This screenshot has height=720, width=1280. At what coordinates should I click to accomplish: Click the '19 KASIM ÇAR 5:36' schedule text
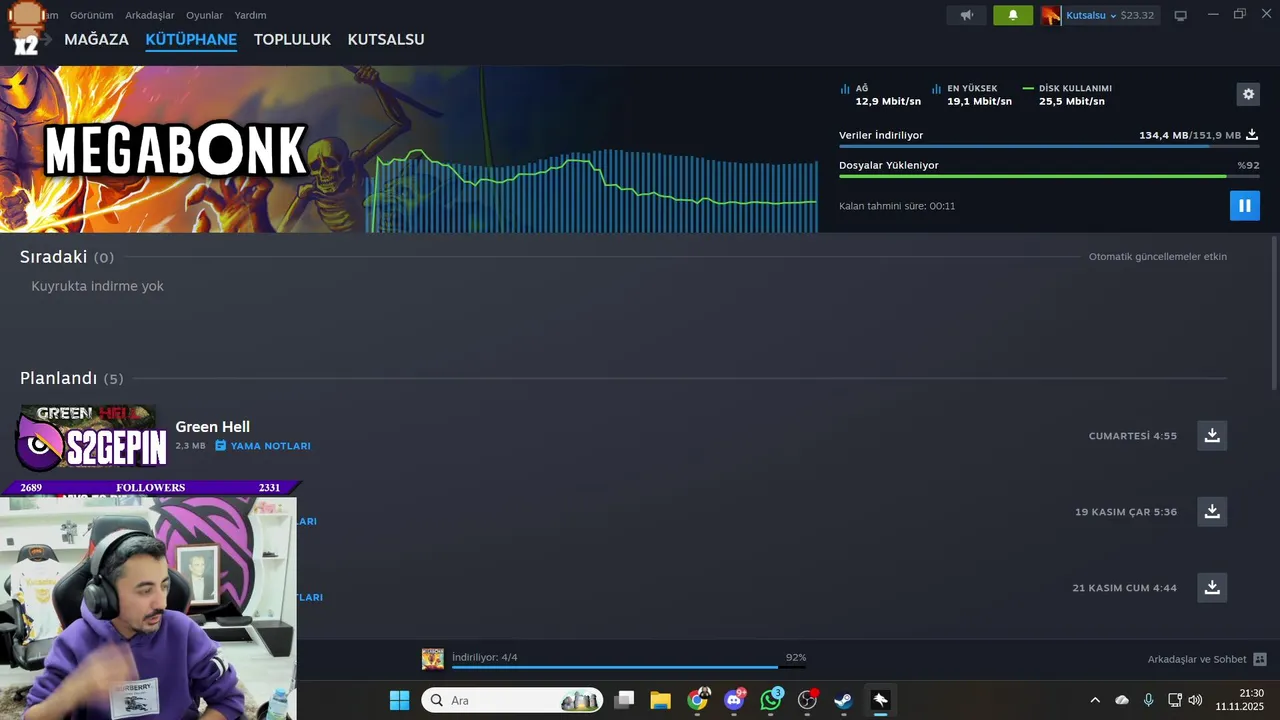point(1126,512)
